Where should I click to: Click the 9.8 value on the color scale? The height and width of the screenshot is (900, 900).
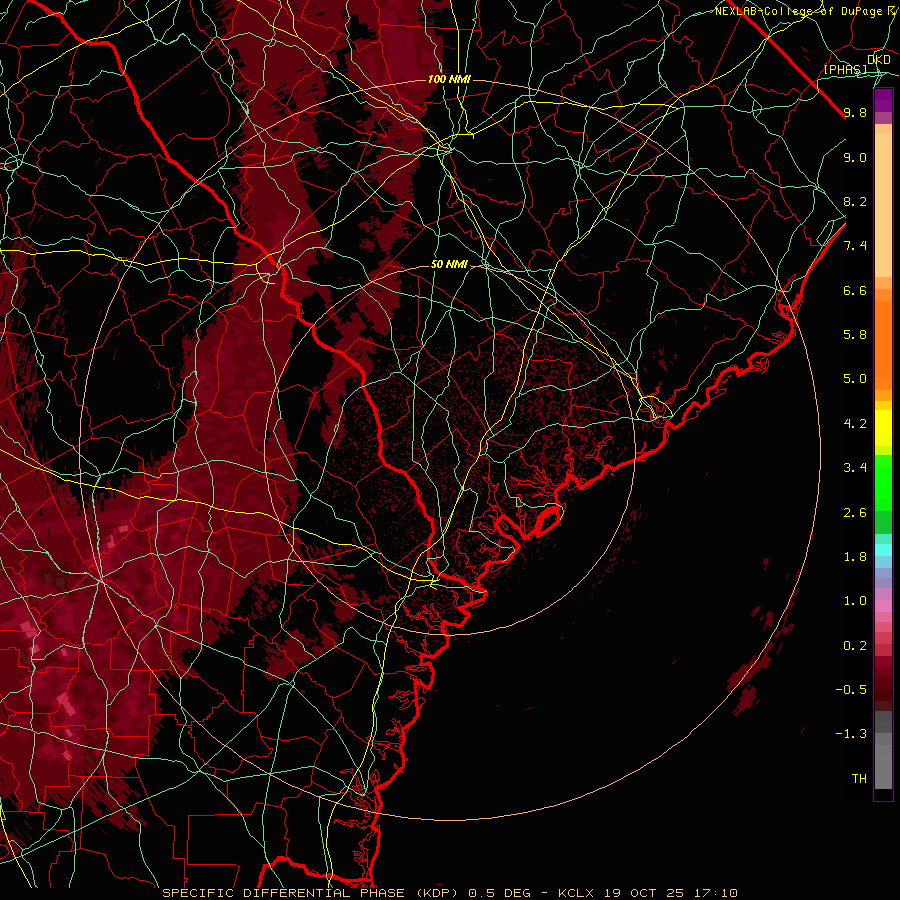pyautogui.click(x=855, y=112)
